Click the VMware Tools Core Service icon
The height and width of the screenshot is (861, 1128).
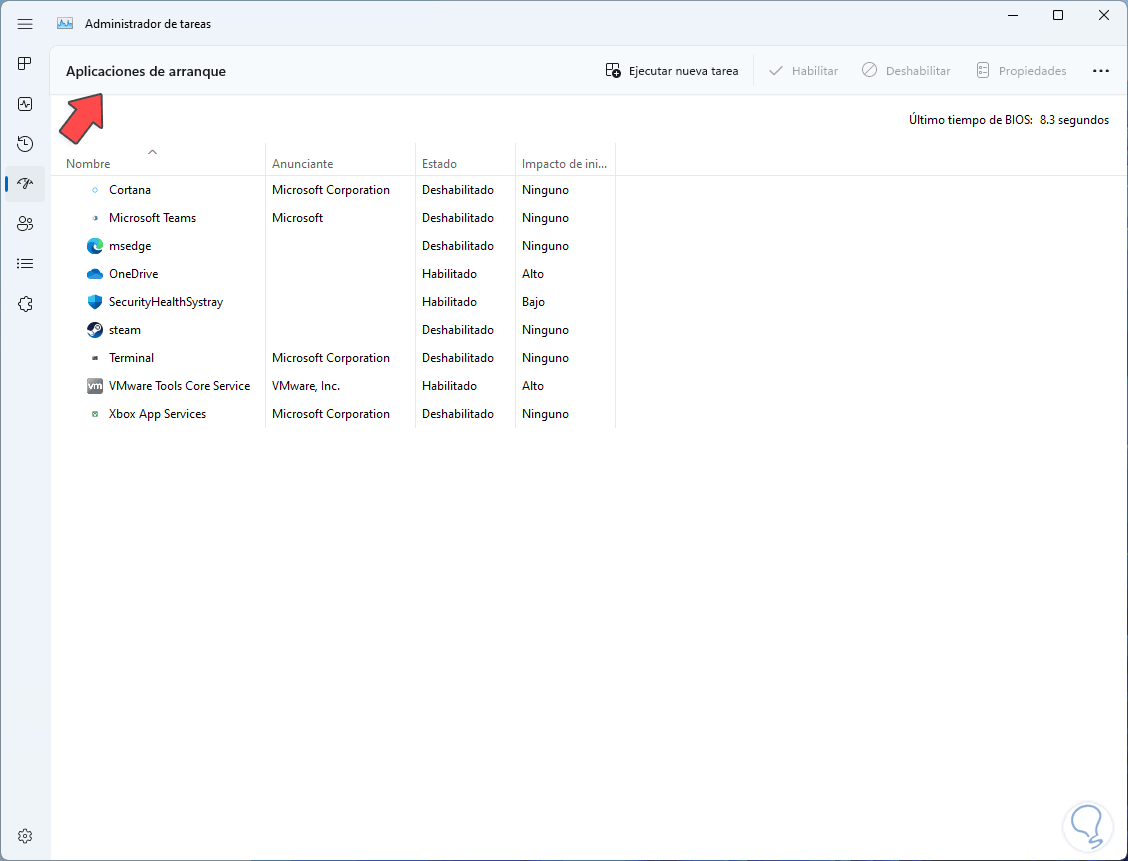[95, 386]
